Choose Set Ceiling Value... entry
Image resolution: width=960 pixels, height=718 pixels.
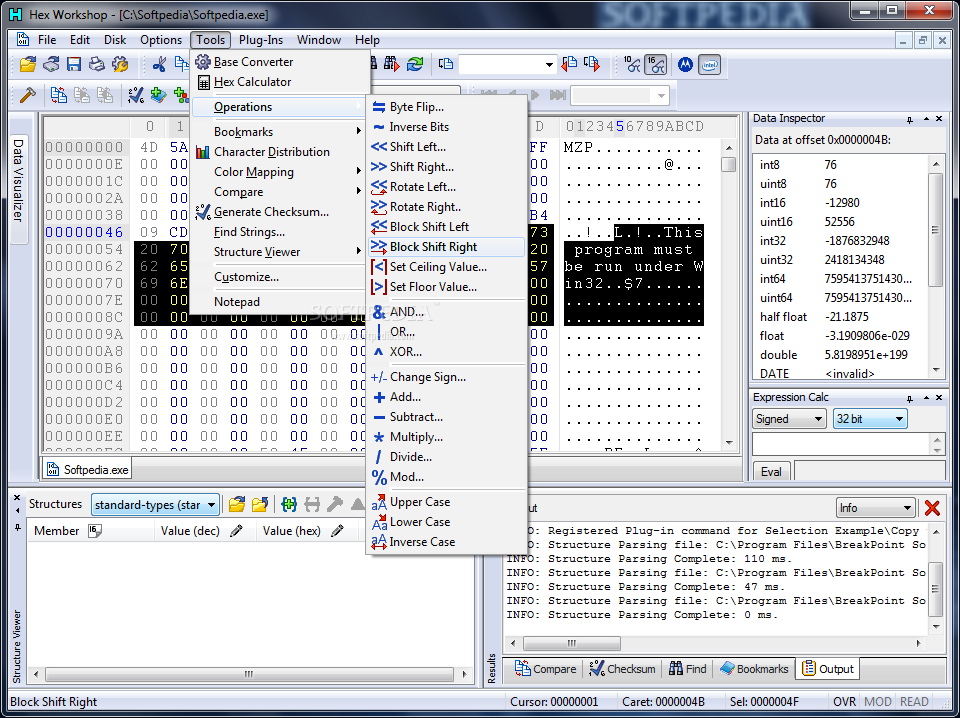pyautogui.click(x=447, y=267)
